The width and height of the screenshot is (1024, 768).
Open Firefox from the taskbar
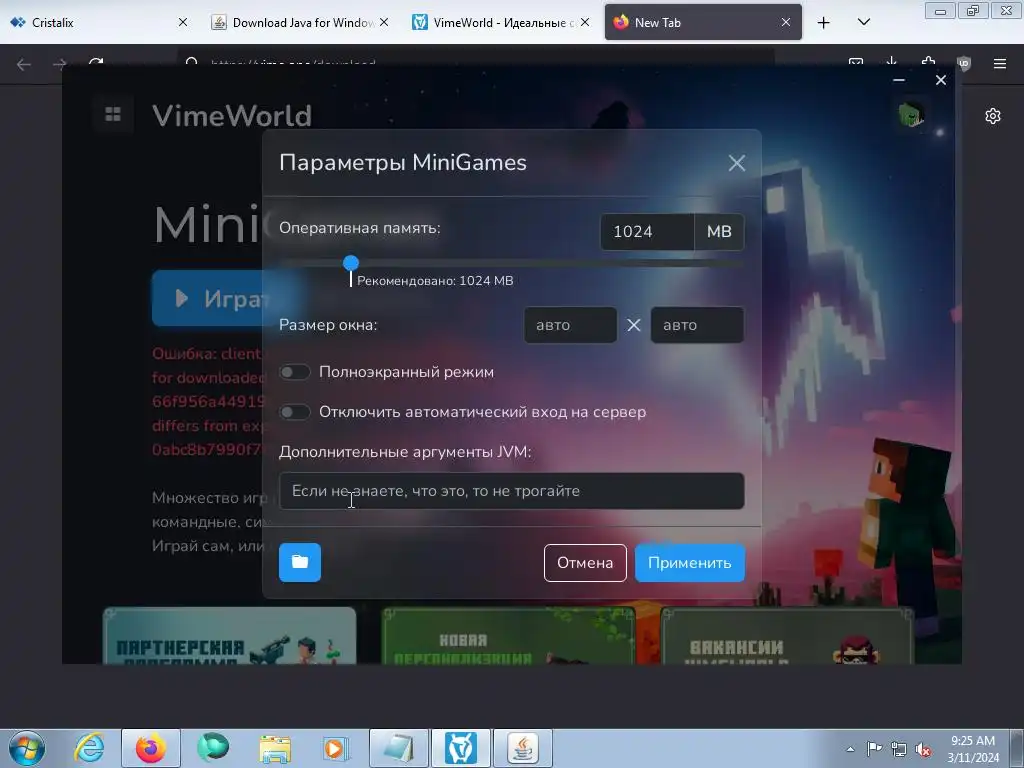tap(151, 748)
